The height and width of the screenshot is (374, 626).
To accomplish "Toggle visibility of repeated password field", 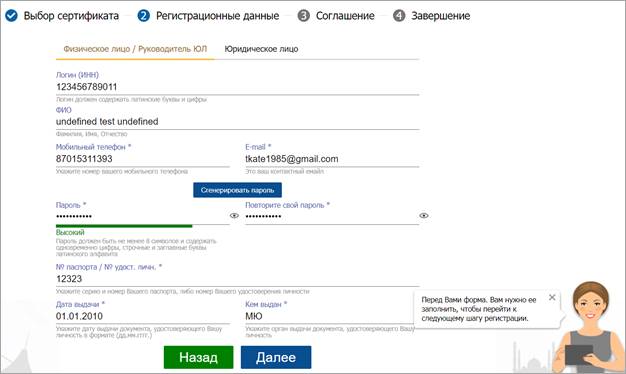I will point(424,216).
